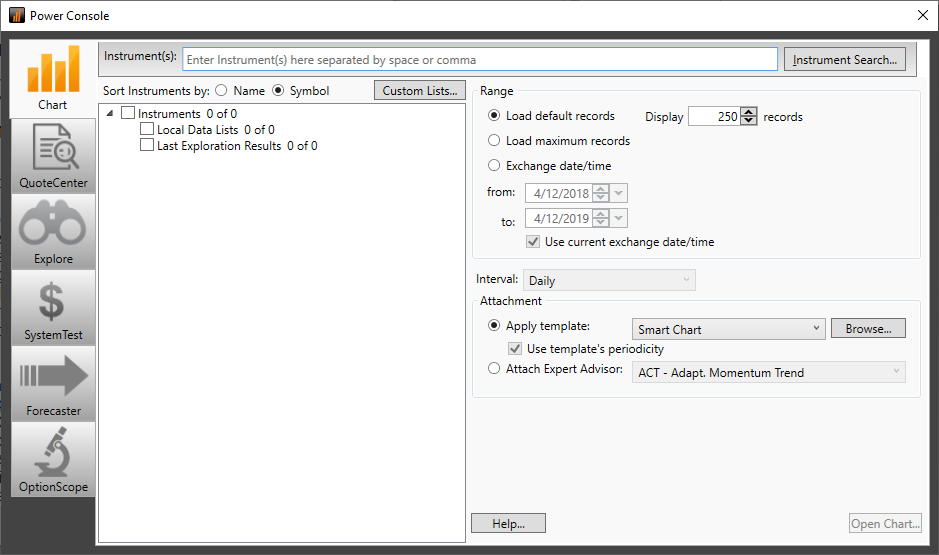Select Exchange date/time range option
939x555 pixels.
[x=494, y=165]
